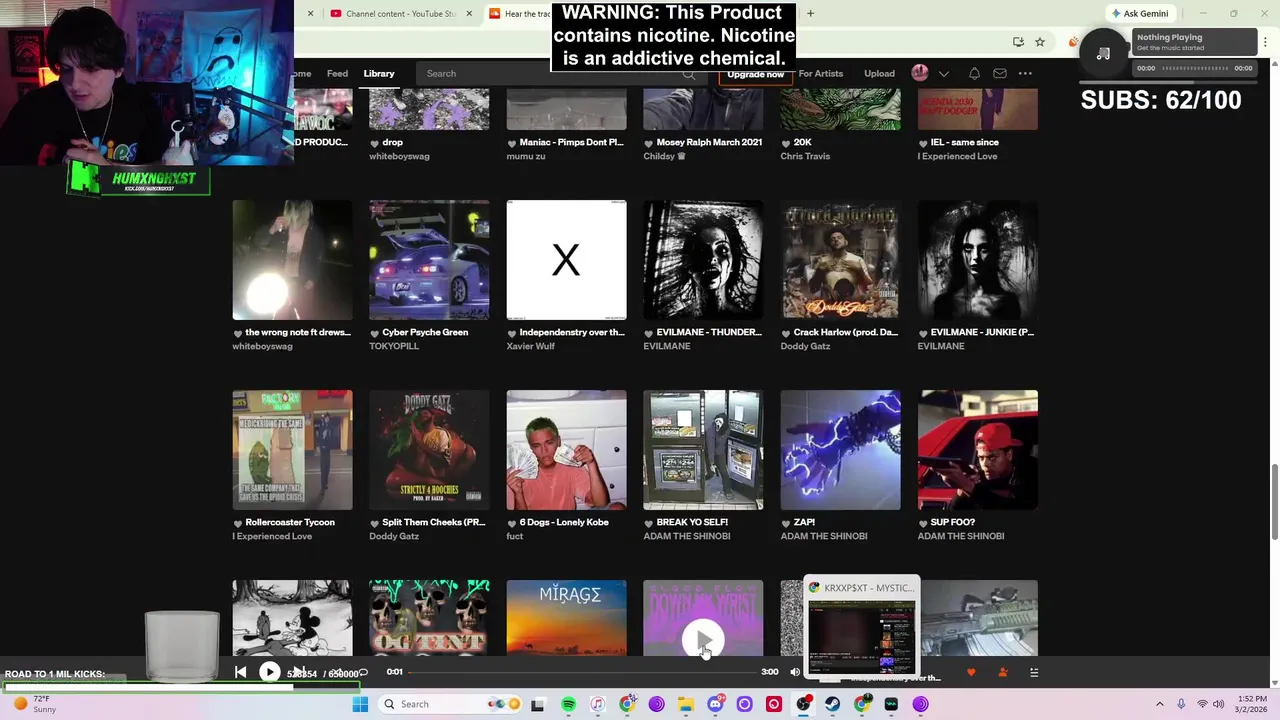
Task: Select the Library nav item
Action: click(379, 73)
